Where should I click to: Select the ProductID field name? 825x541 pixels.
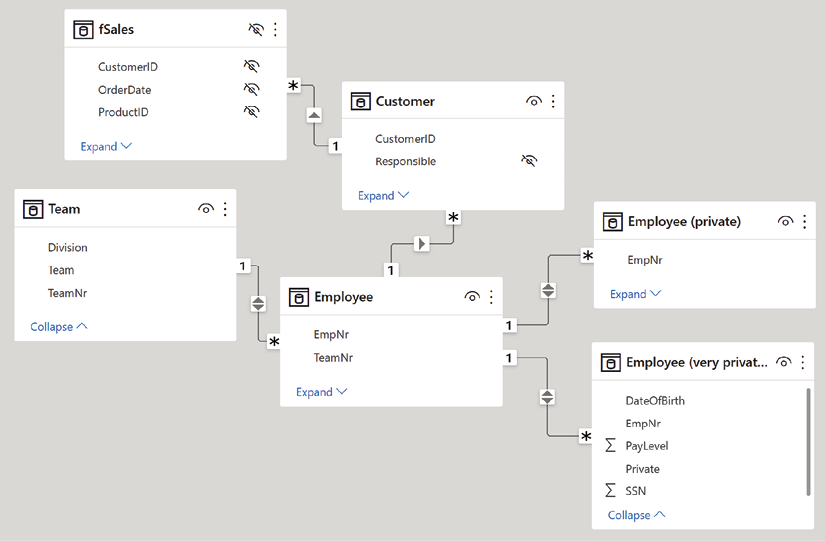click(x=123, y=112)
